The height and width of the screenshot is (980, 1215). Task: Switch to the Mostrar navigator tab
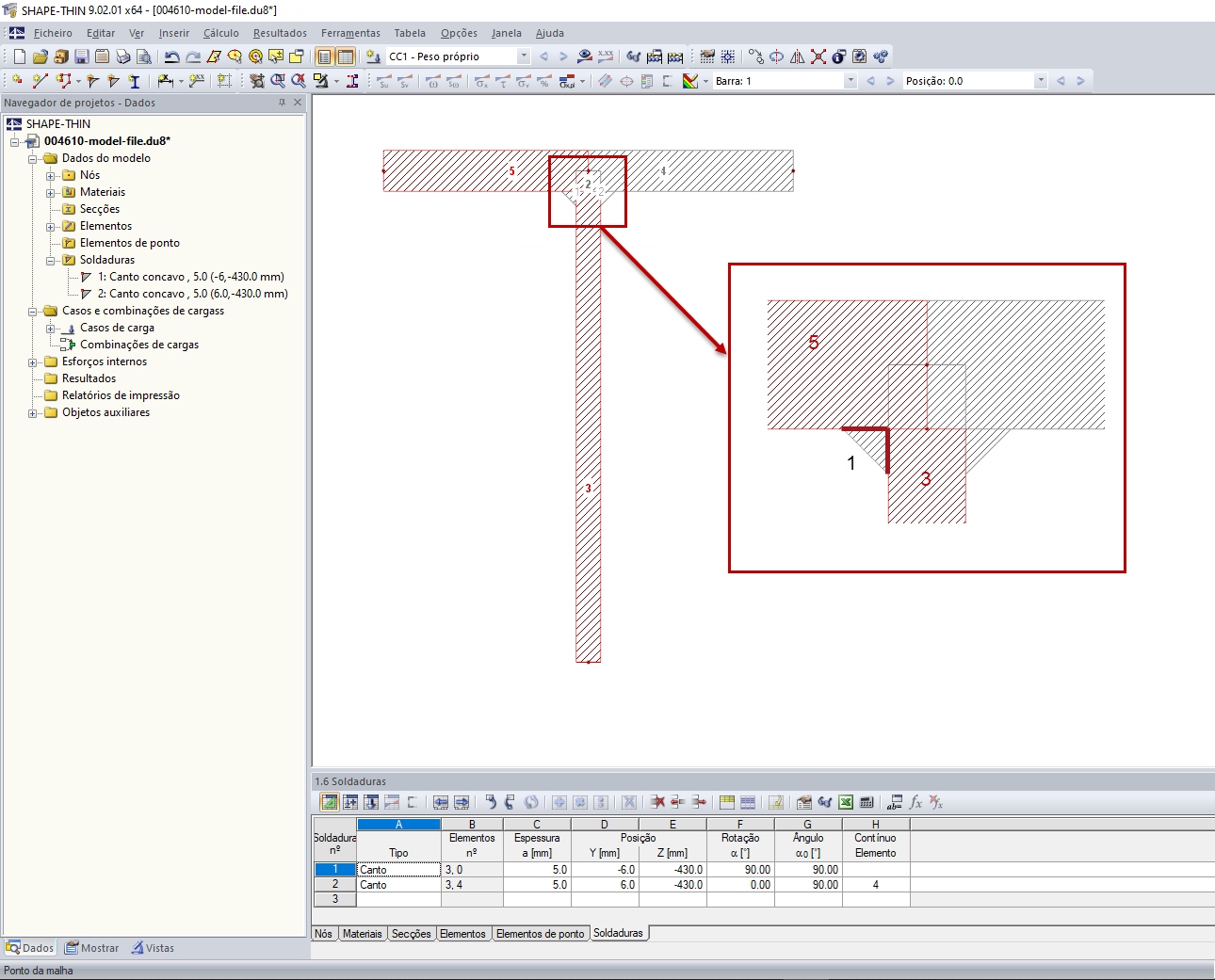click(x=92, y=948)
